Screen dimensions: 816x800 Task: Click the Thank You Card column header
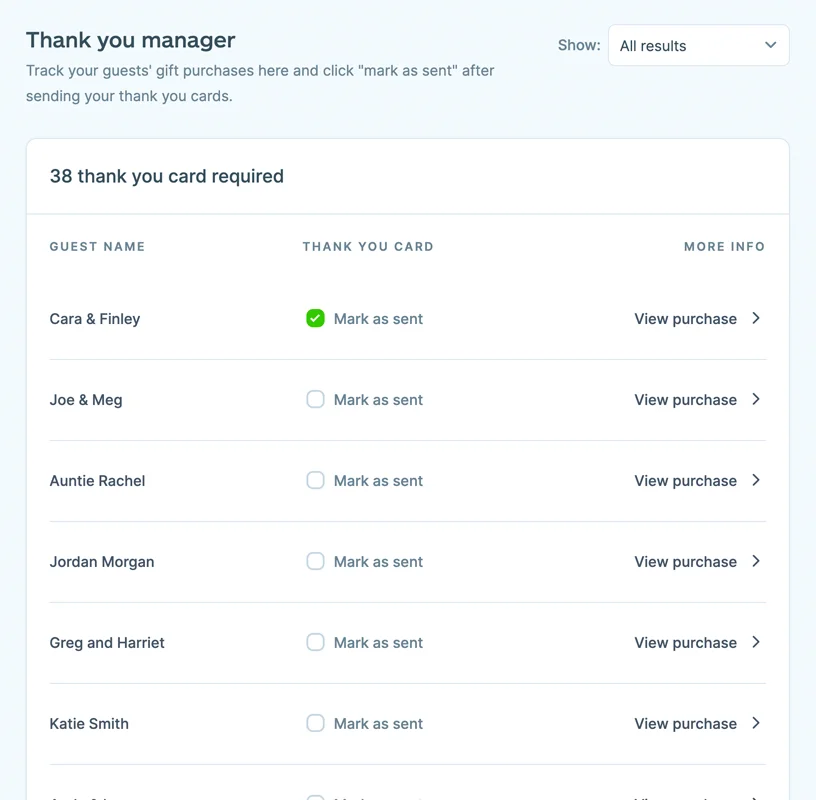click(x=368, y=246)
